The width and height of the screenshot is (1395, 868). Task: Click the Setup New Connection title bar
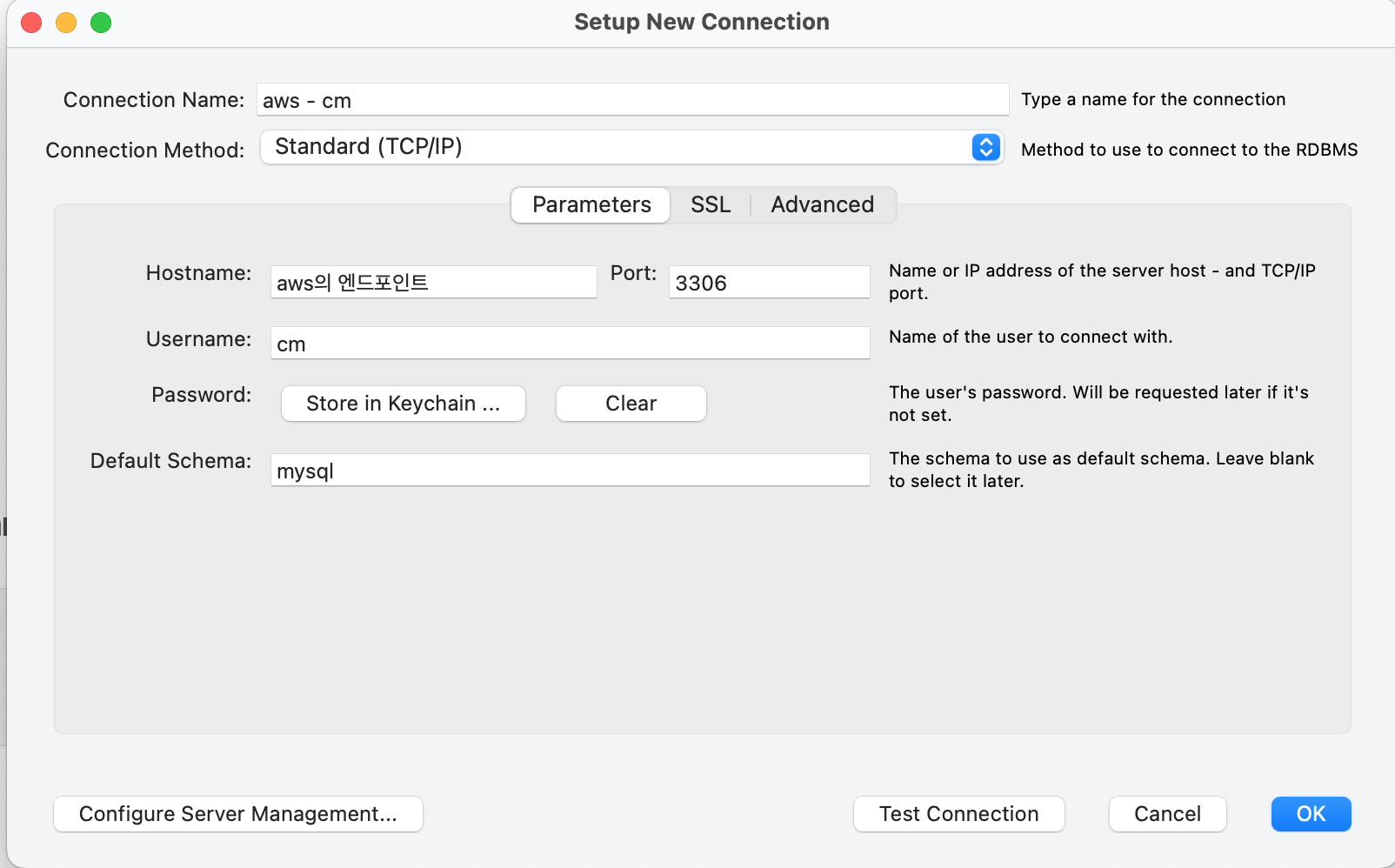point(701,23)
